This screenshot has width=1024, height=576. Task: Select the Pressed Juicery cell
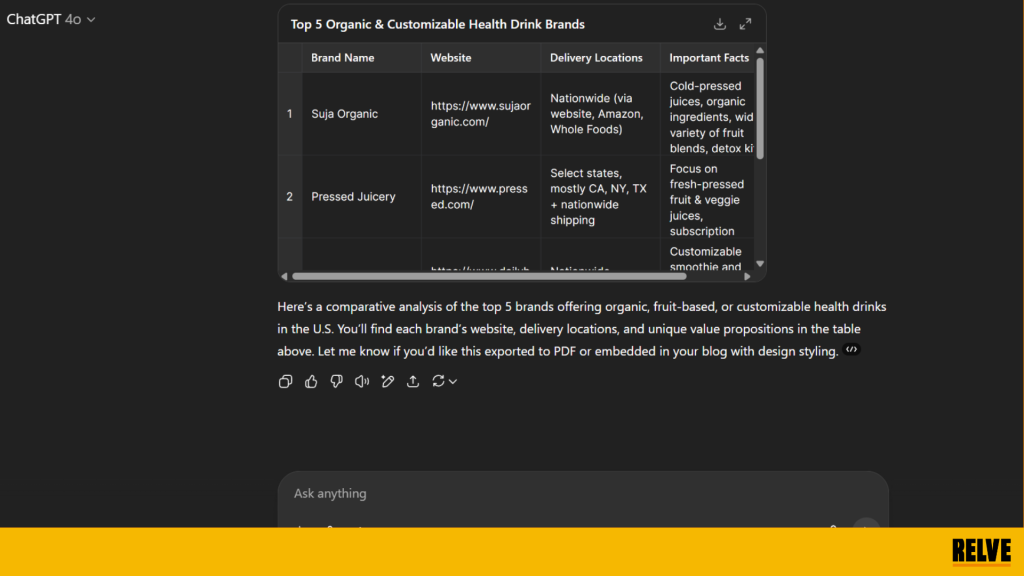tap(362, 197)
